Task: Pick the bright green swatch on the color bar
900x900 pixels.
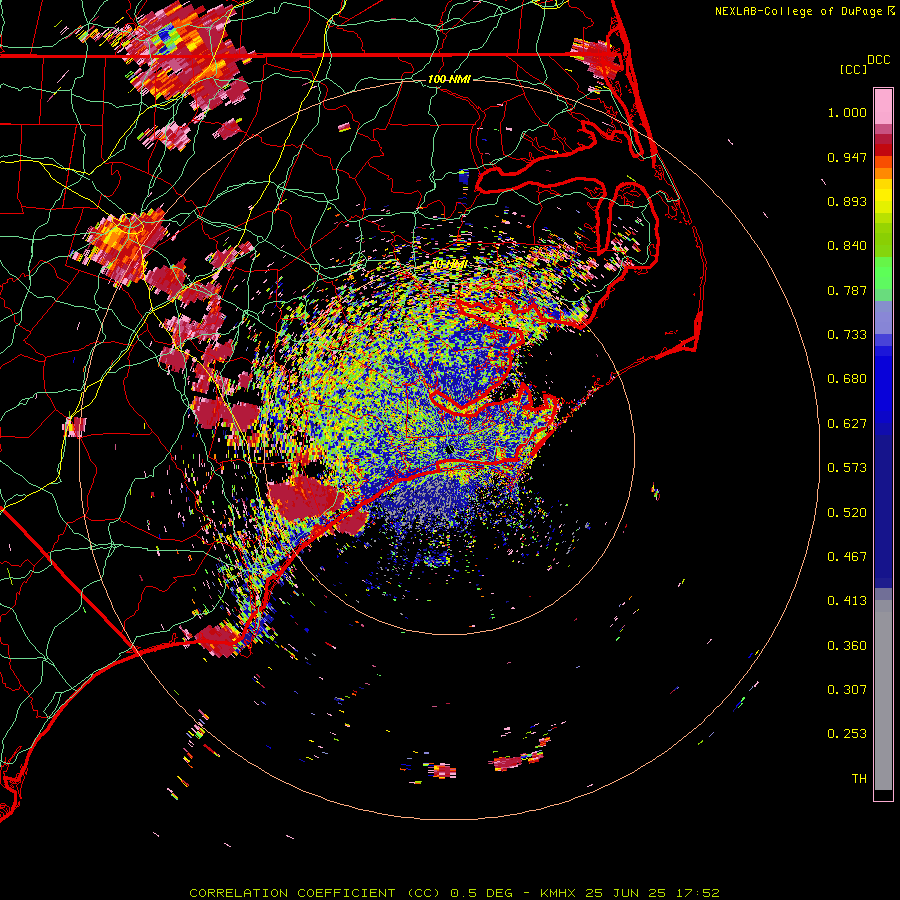Action: point(883,273)
